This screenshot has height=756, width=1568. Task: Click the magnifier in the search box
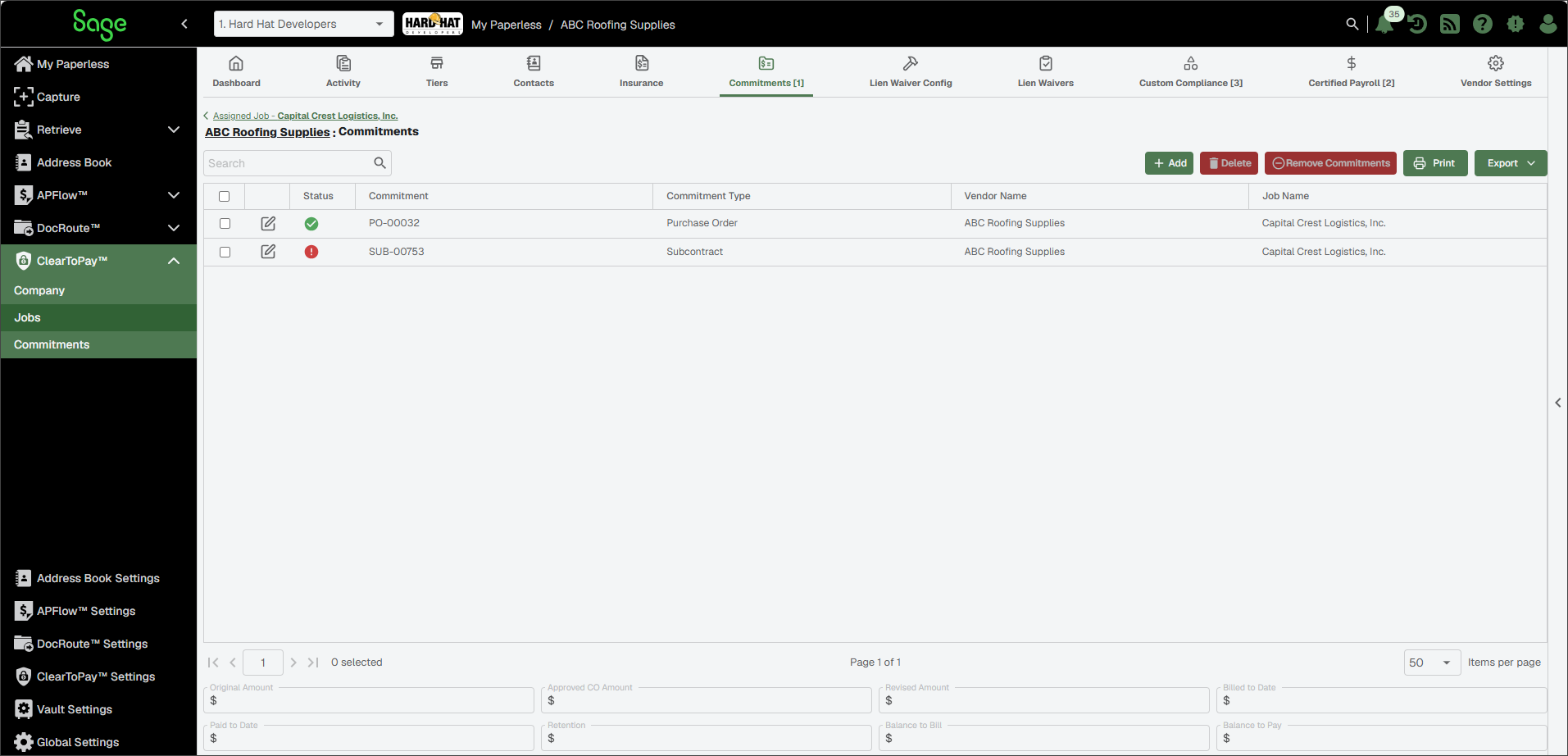(x=380, y=163)
